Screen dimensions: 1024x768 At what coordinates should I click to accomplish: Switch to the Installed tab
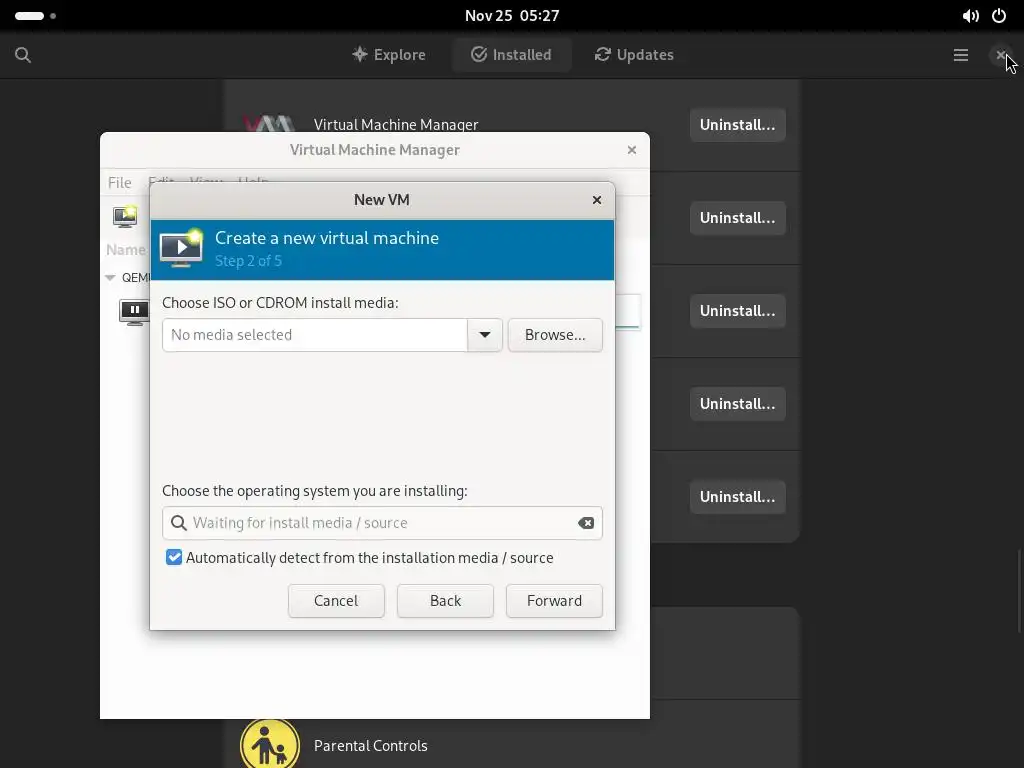pyautogui.click(x=511, y=55)
